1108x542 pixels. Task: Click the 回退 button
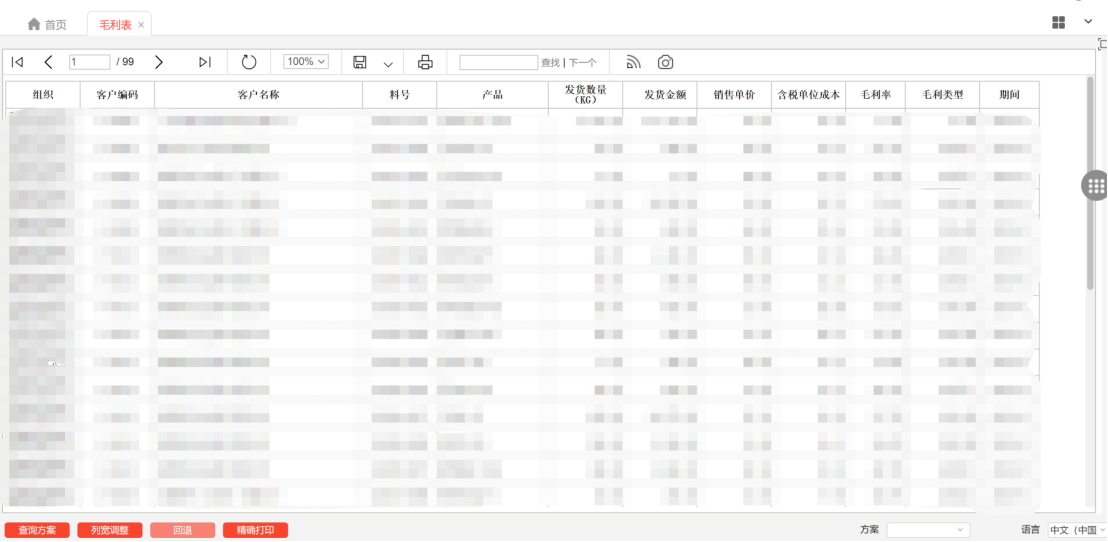[x=182, y=530]
